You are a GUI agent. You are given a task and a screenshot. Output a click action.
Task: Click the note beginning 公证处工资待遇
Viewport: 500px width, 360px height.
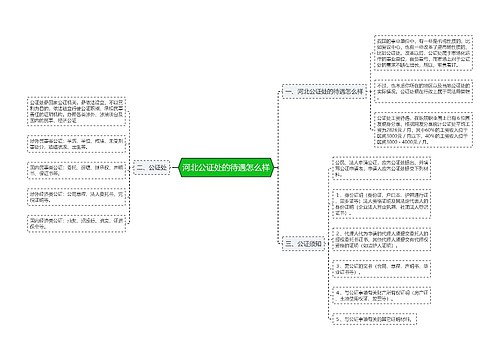click(x=423, y=130)
